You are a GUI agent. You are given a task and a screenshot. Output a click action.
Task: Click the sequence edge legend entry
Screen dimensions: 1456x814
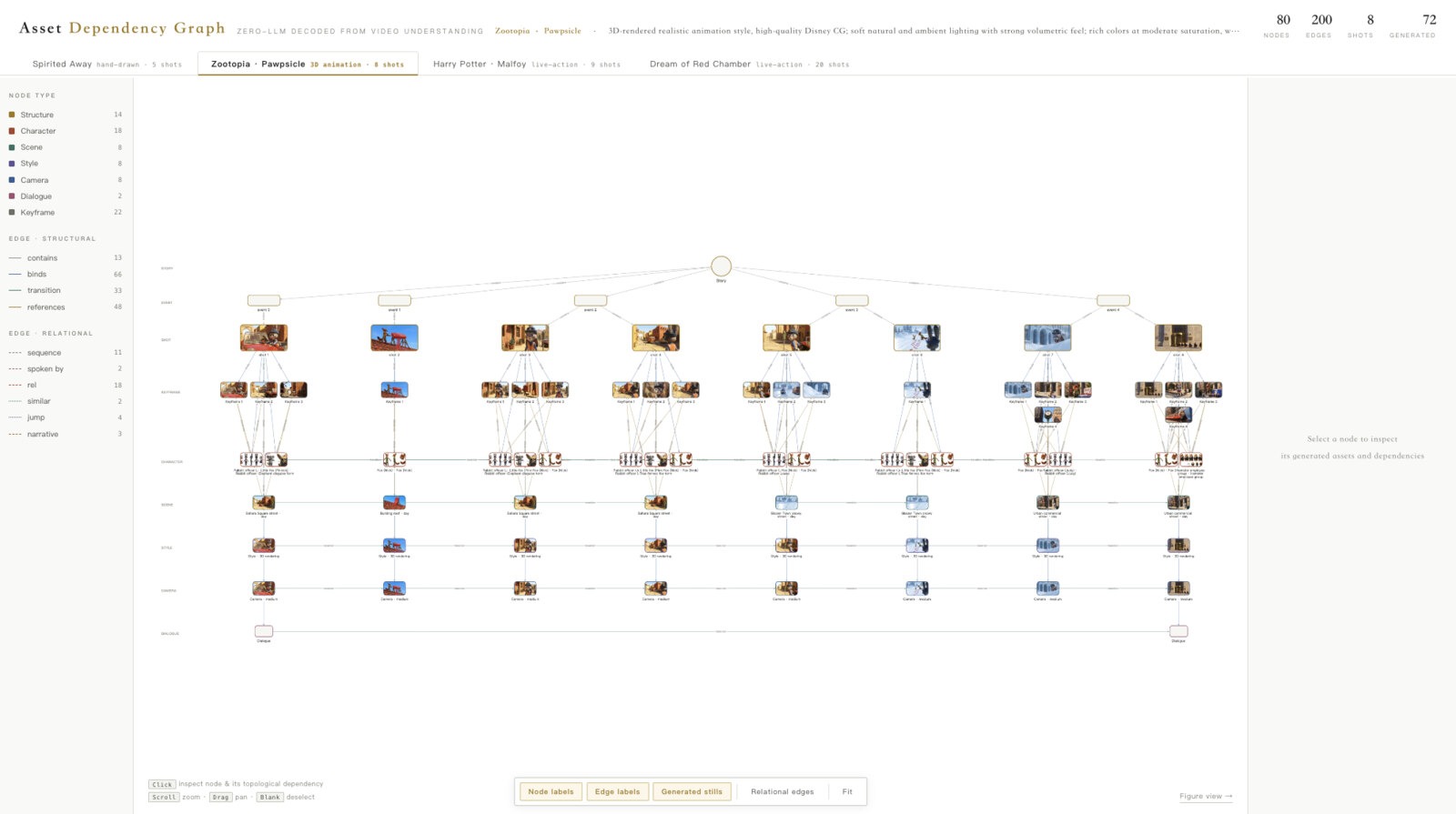[65, 353]
